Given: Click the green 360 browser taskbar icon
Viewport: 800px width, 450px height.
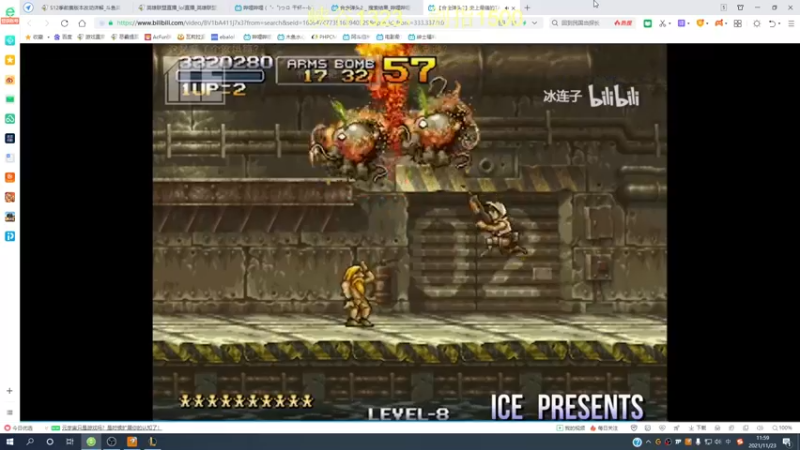Looking at the screenshot, I should click(91, 442).
